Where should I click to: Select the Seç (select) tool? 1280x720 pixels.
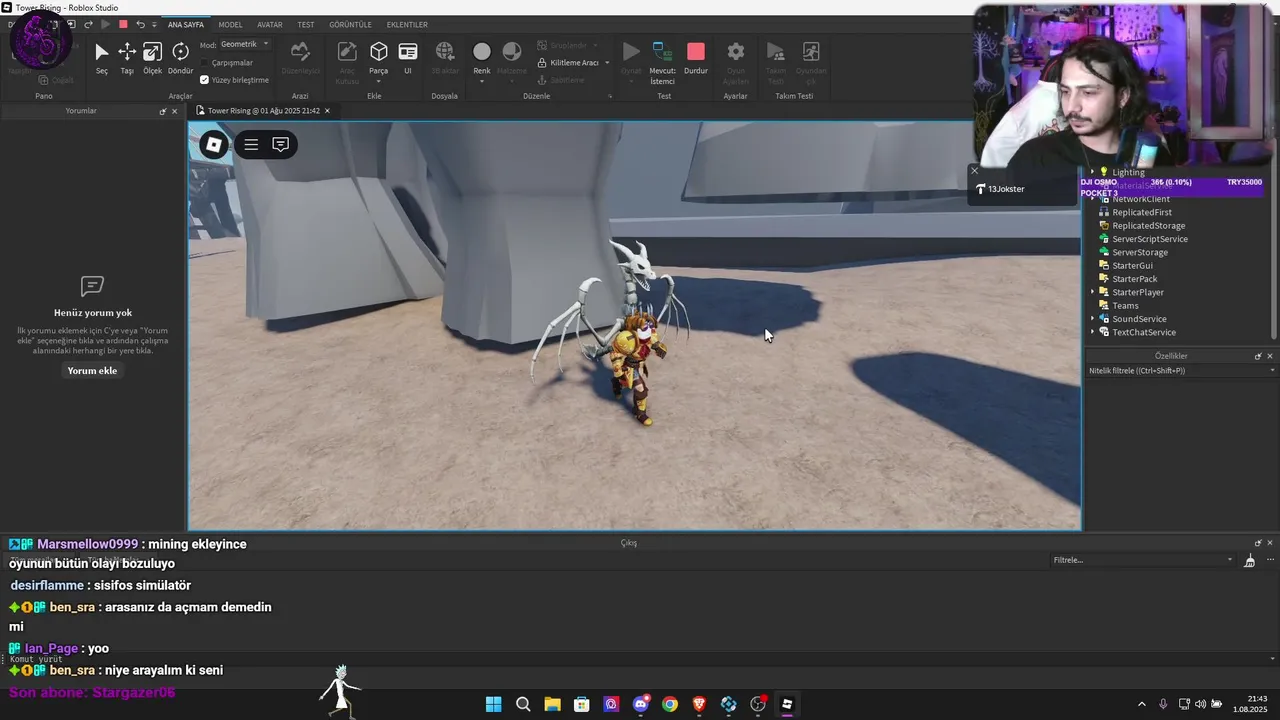click(x=101, y=58)
